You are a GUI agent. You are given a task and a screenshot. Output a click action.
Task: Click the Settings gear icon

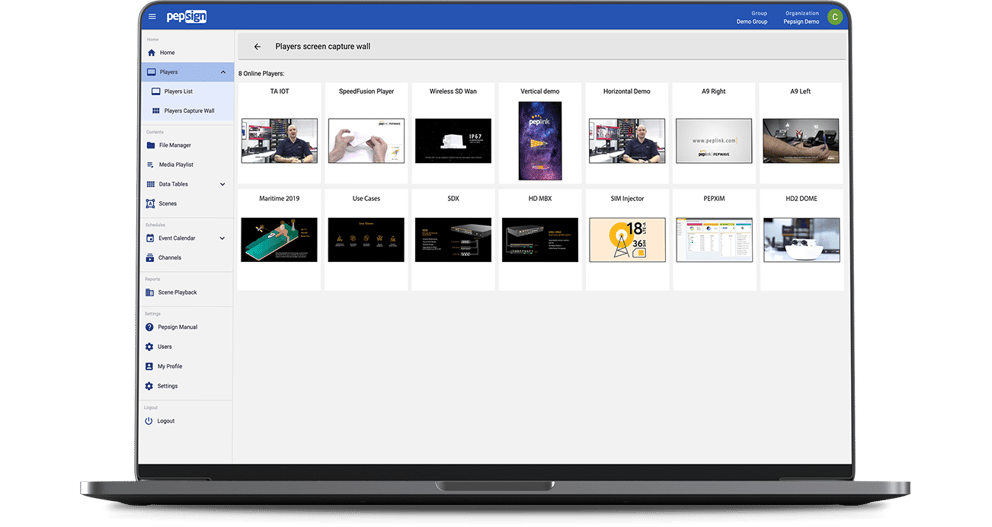click(x=149, y=386)
